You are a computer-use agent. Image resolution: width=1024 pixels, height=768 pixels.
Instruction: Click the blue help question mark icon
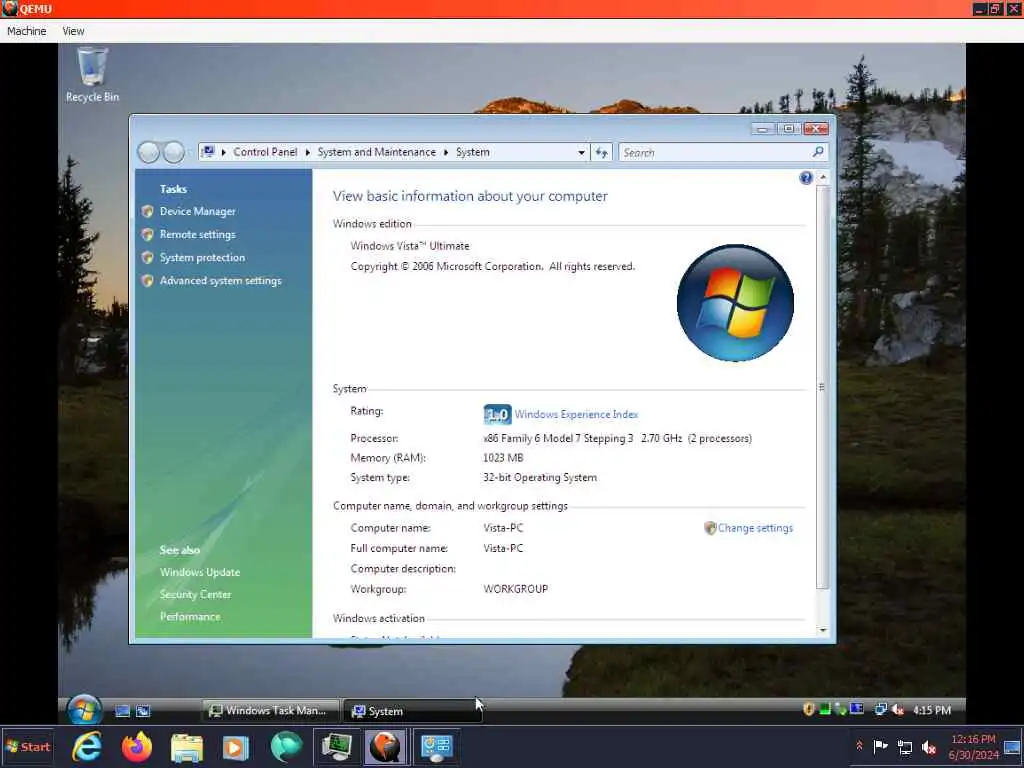point(806,178)
